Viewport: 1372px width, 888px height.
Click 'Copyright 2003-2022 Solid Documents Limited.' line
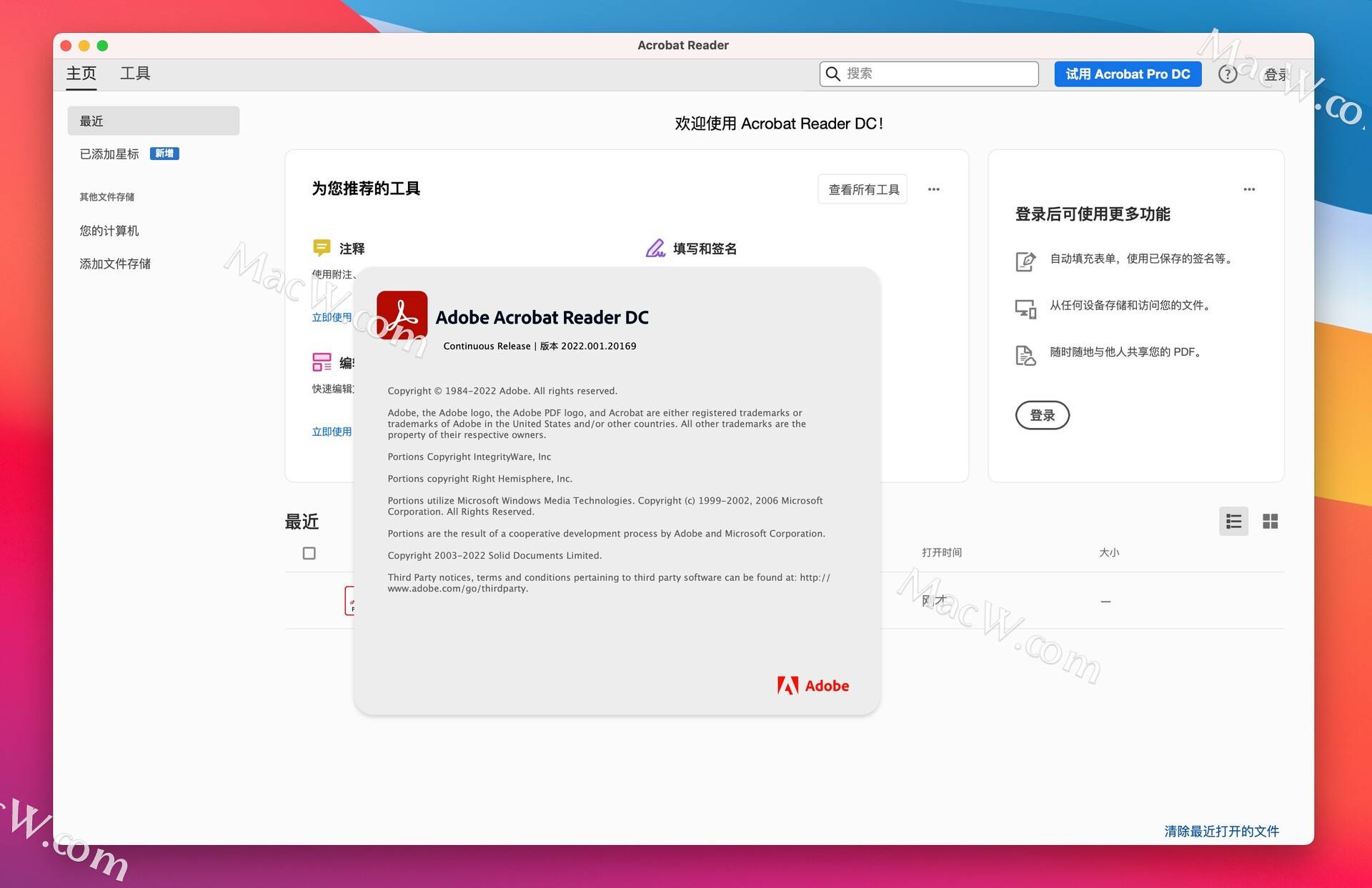(494, 555)
